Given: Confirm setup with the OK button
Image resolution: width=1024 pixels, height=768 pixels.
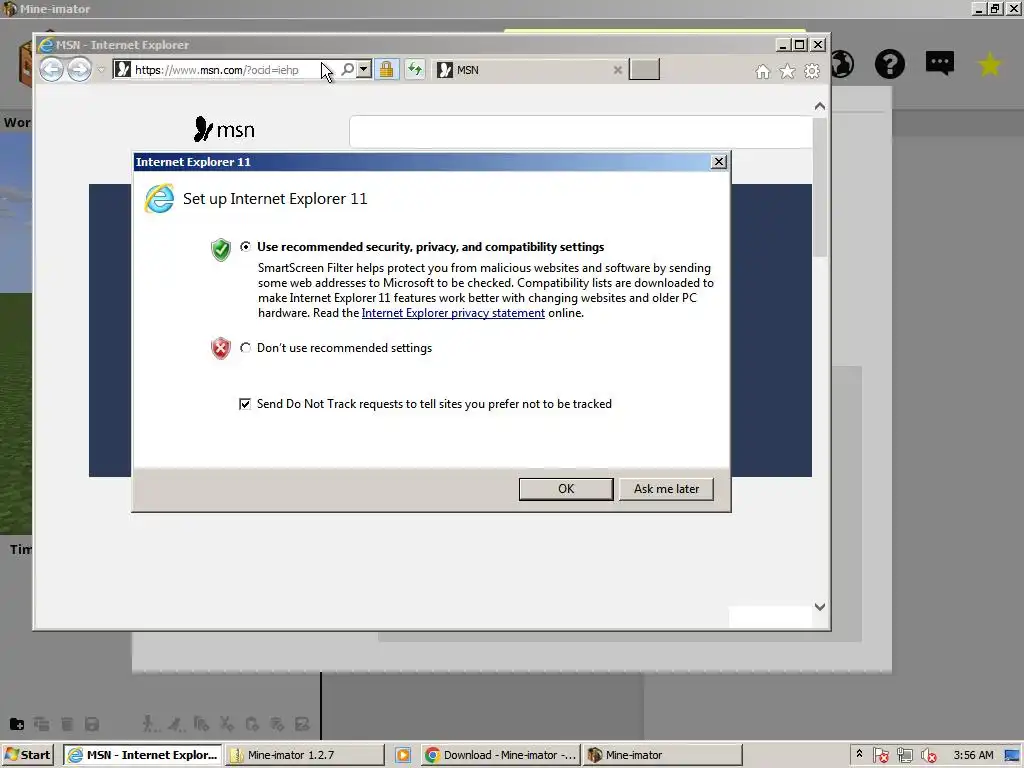Looking at the screenshot, I should tap(566, 489).
